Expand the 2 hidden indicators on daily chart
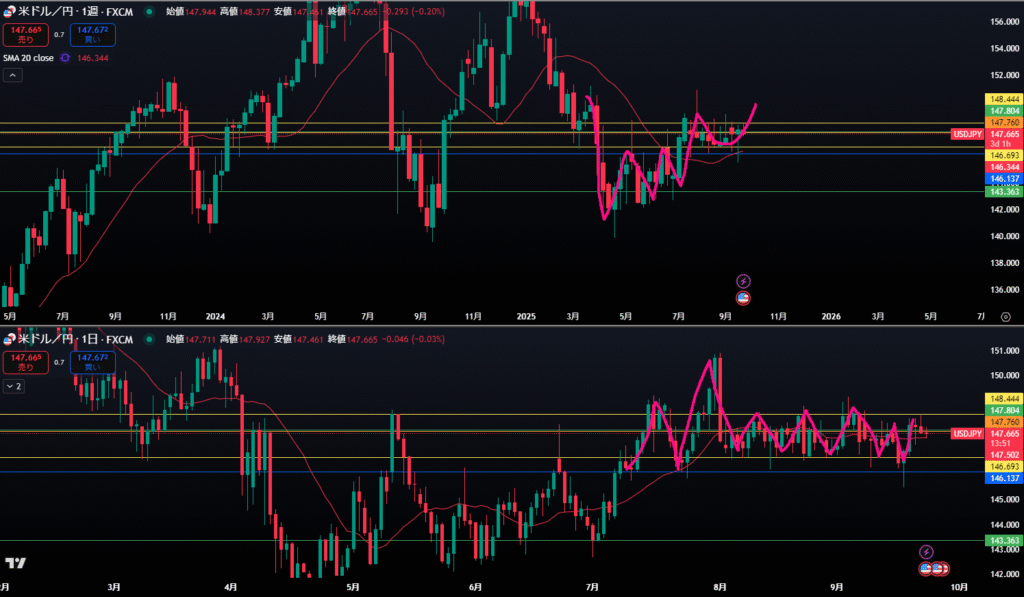 16,385
